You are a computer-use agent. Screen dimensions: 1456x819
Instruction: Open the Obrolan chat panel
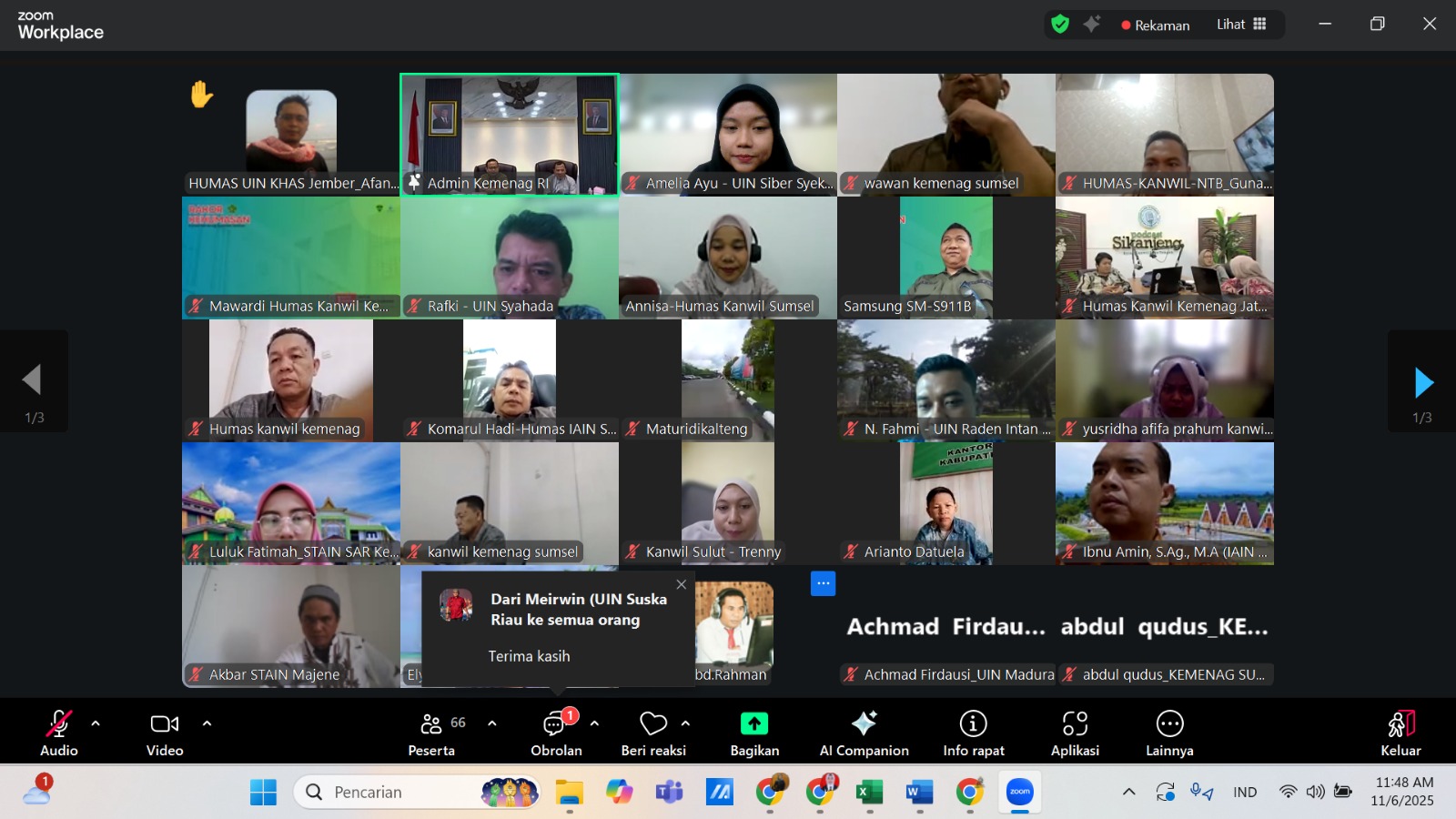tap(555, 733)
